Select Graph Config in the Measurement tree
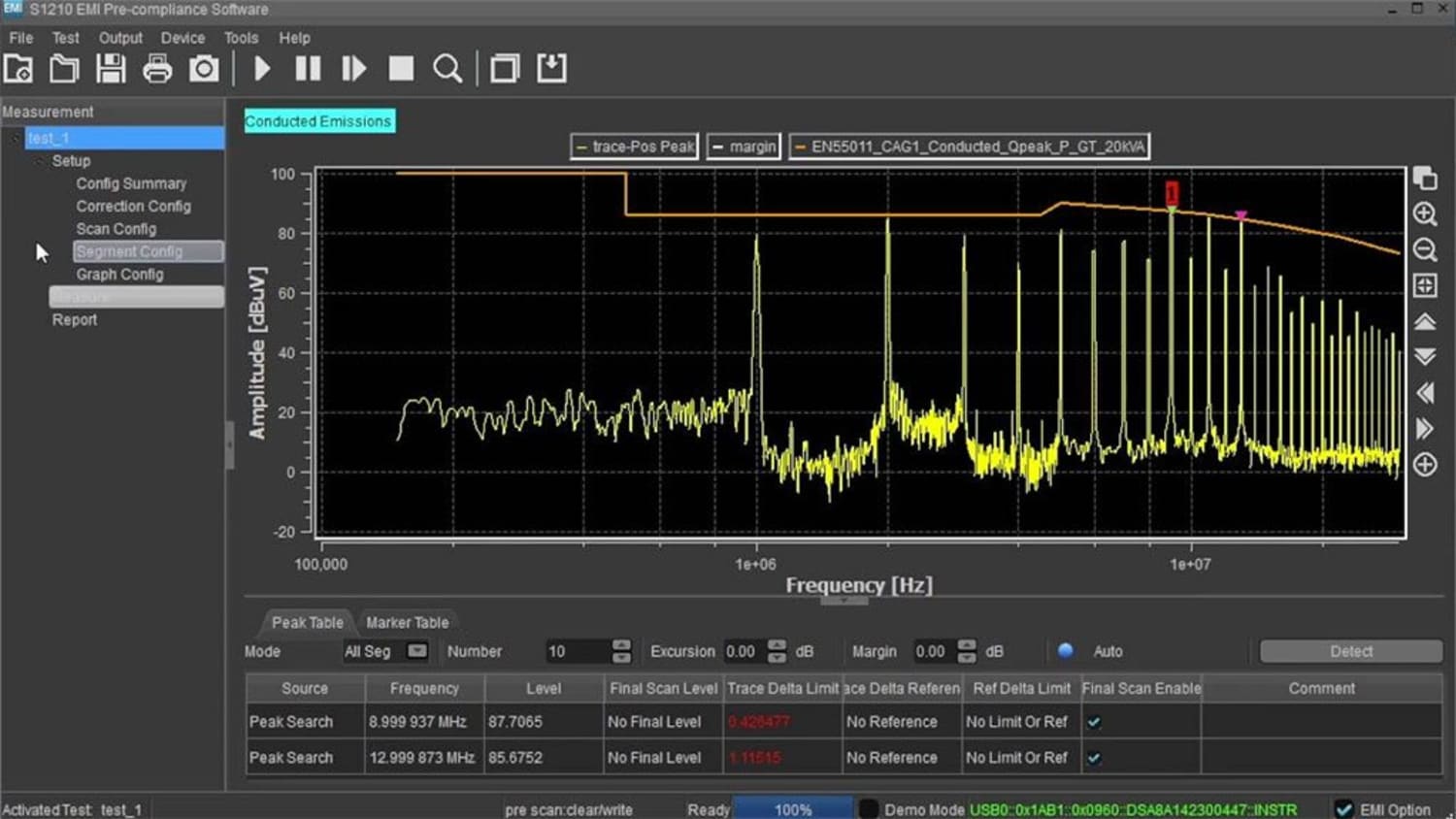The height and width of the screenshot is (819, 1456). (x=119, y=274)
